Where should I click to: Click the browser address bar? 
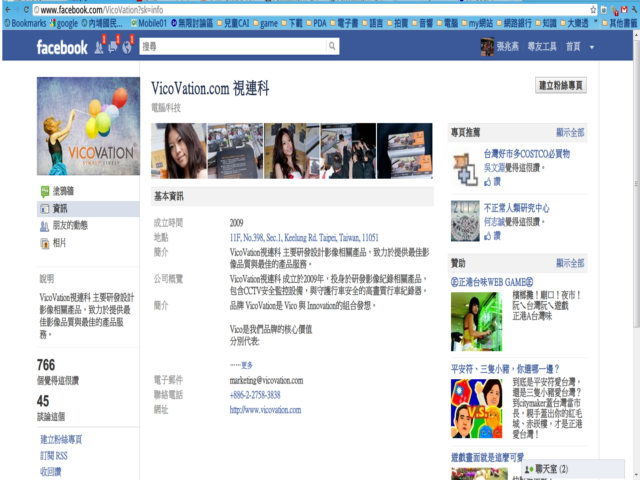310,10
